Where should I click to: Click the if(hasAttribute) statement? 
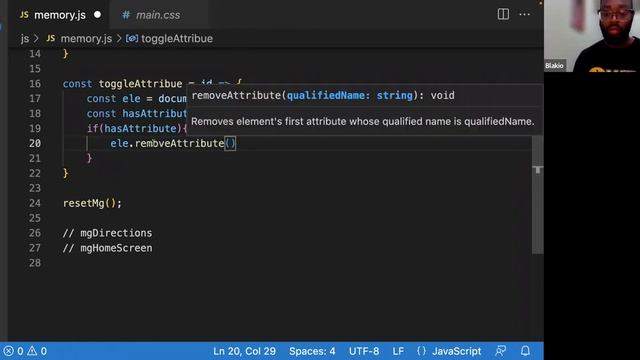pos(137,129)
